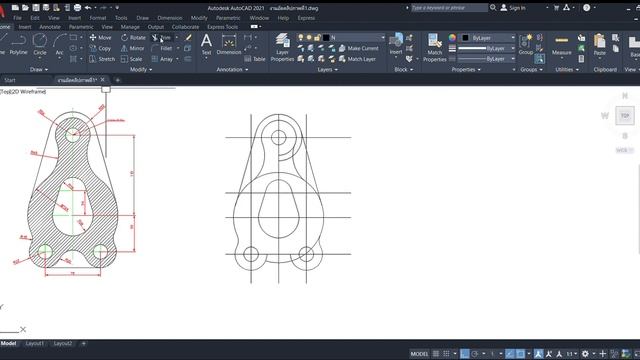Click the Scale tool

(x=131, y=59)
